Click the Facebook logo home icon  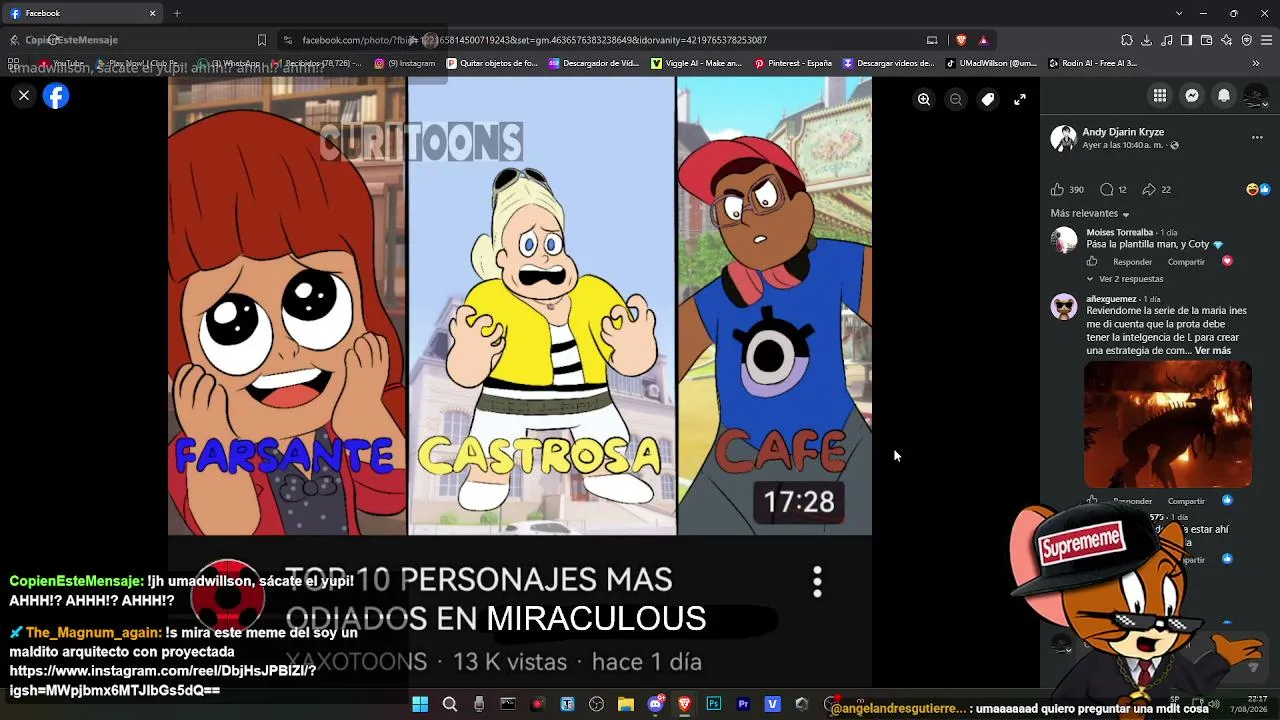56,96
